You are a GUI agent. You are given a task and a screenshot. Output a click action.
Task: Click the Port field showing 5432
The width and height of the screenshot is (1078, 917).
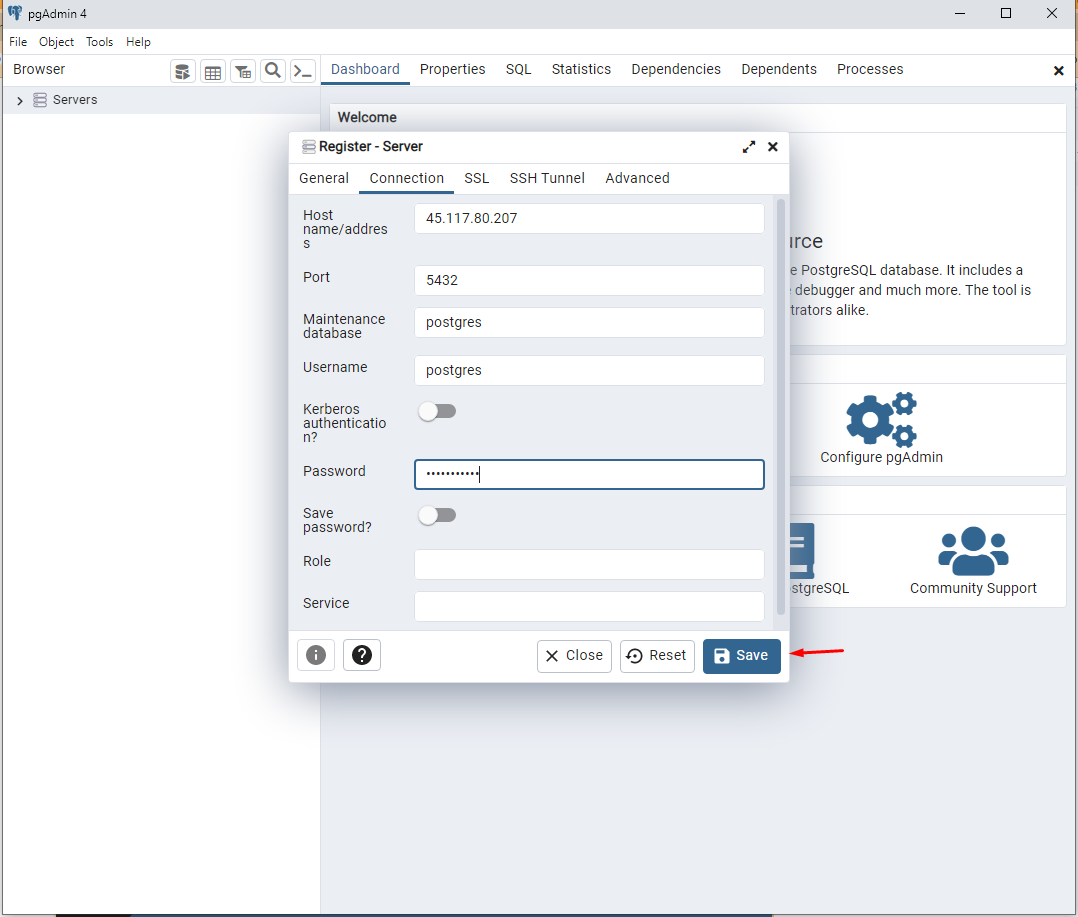pyautogui.click(x=589, y=280)
